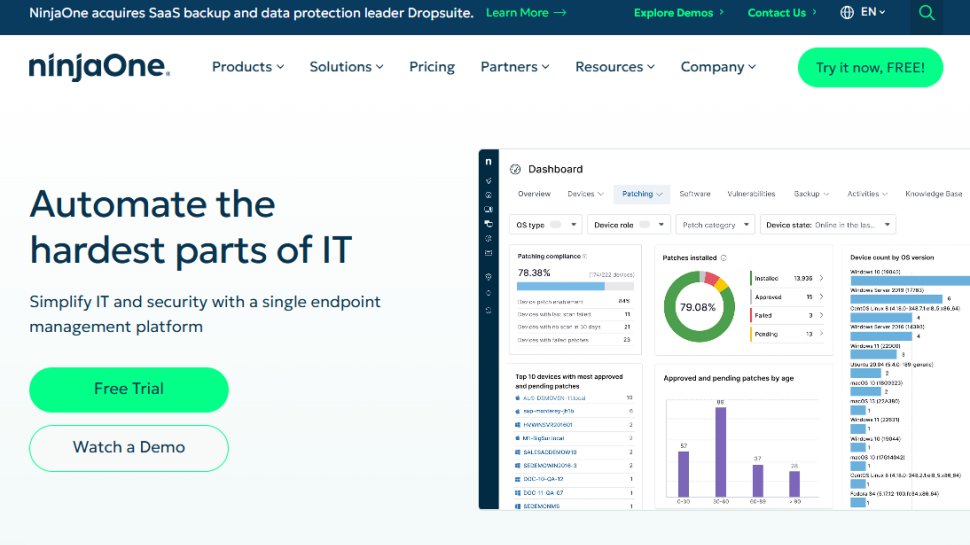Click Apple icon beside rep-monterey-jh1b device
Screen dimensions: 970x545
518,411
